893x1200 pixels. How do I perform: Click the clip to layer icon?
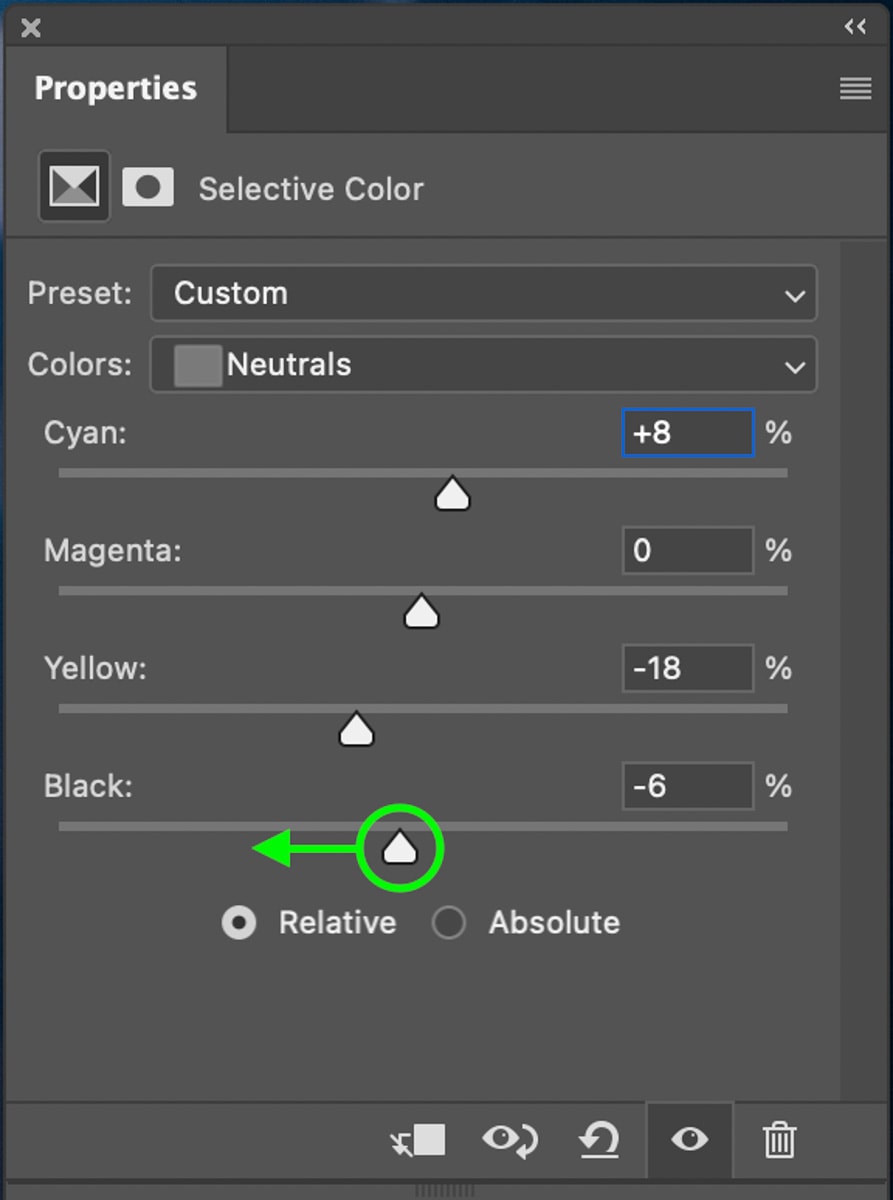coord(419,1140)
